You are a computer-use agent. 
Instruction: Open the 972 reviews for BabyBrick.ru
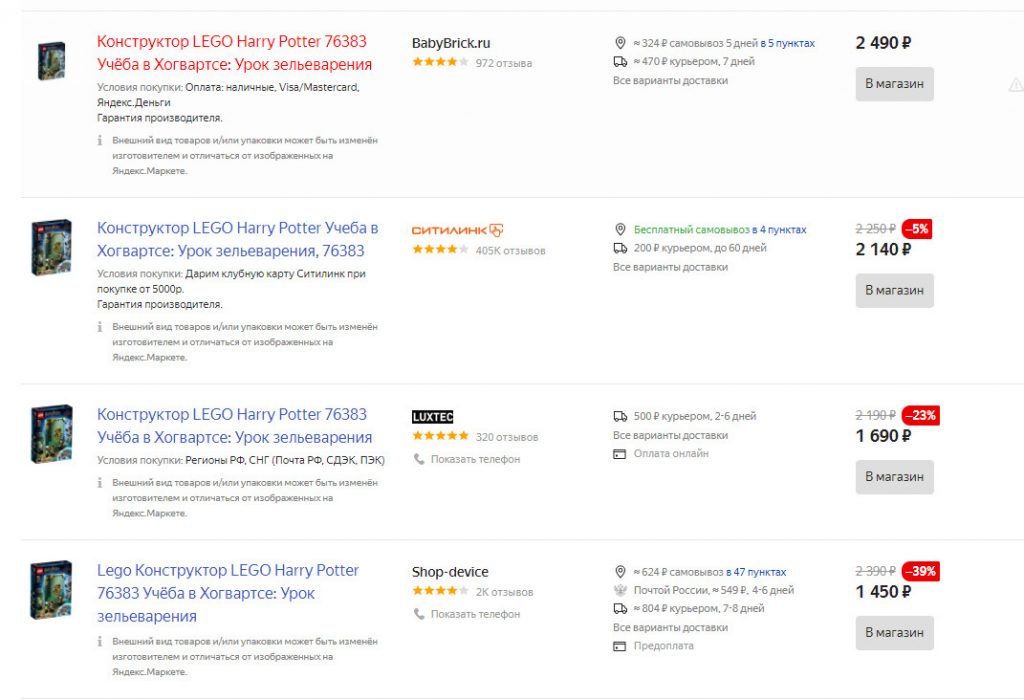[x=504, y=63]
